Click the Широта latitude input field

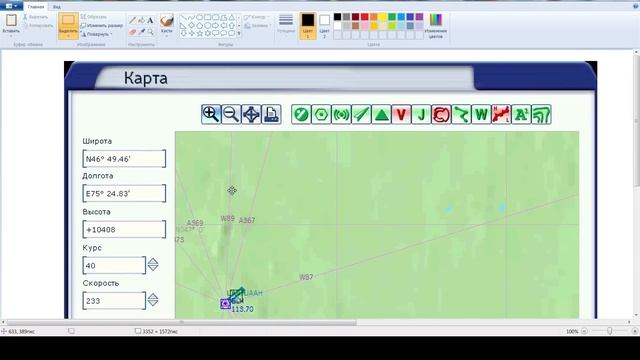click(x=124, y=159)
